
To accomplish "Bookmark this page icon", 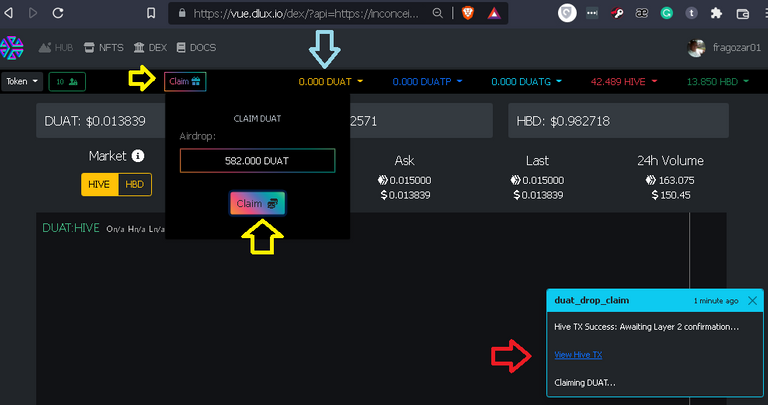I will [151, 13].
